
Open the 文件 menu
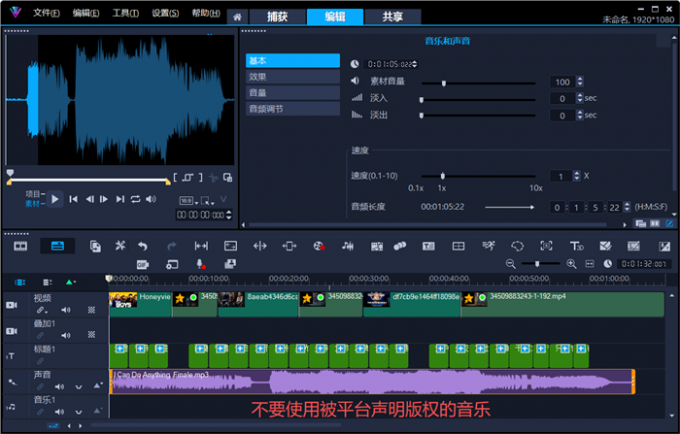46,13
